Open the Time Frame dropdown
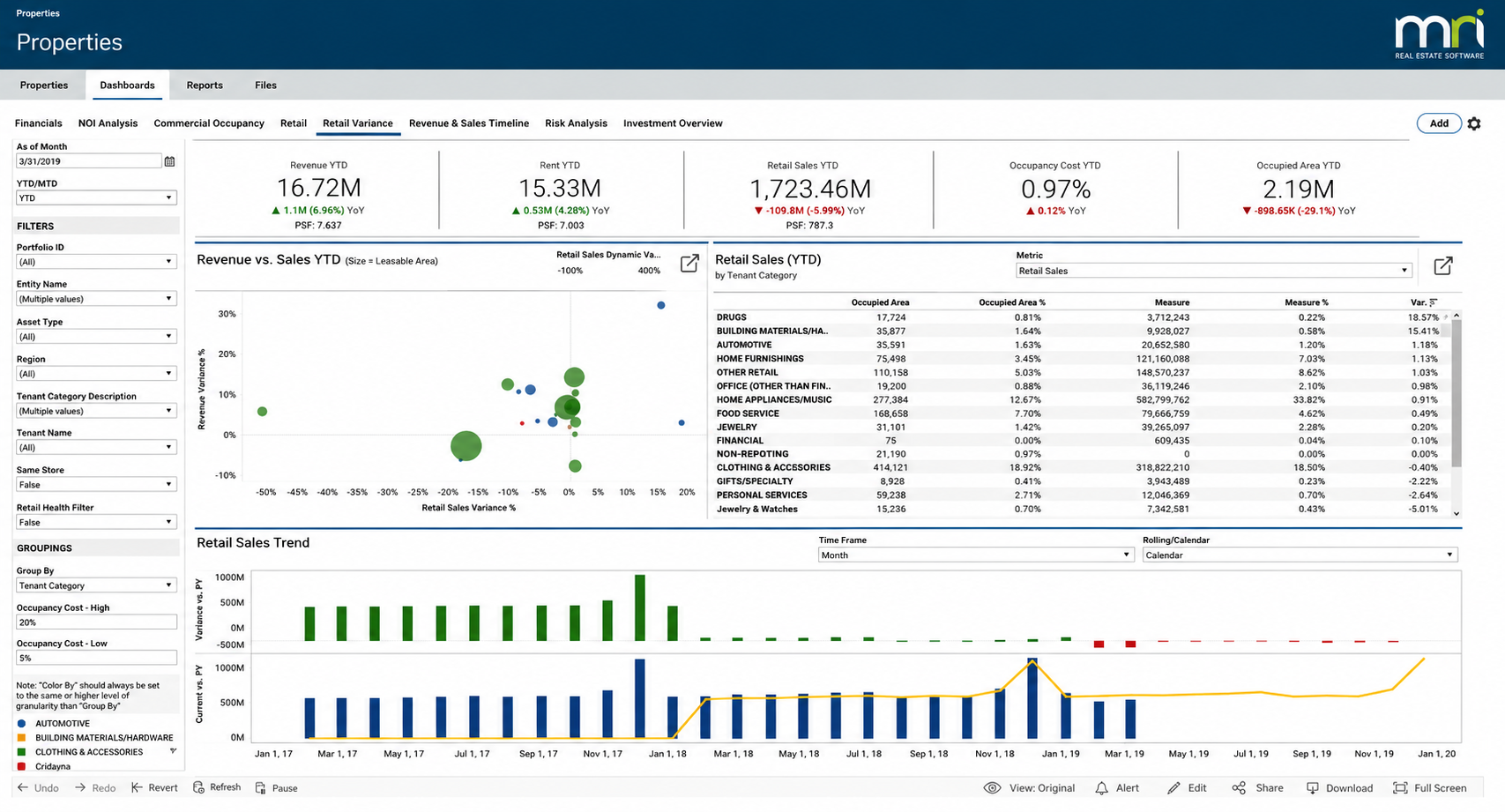 point(975,555)
